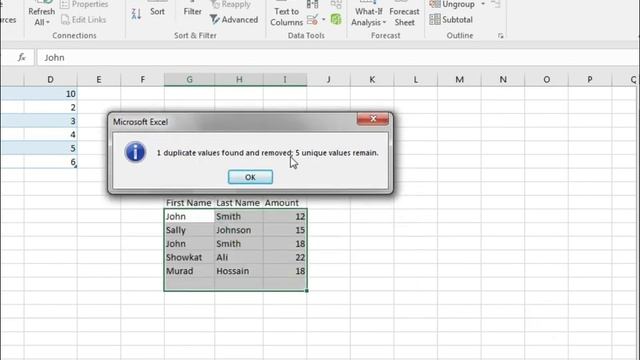Select column K header
Viewport: 640px width, 360px height.
(372, 80)
